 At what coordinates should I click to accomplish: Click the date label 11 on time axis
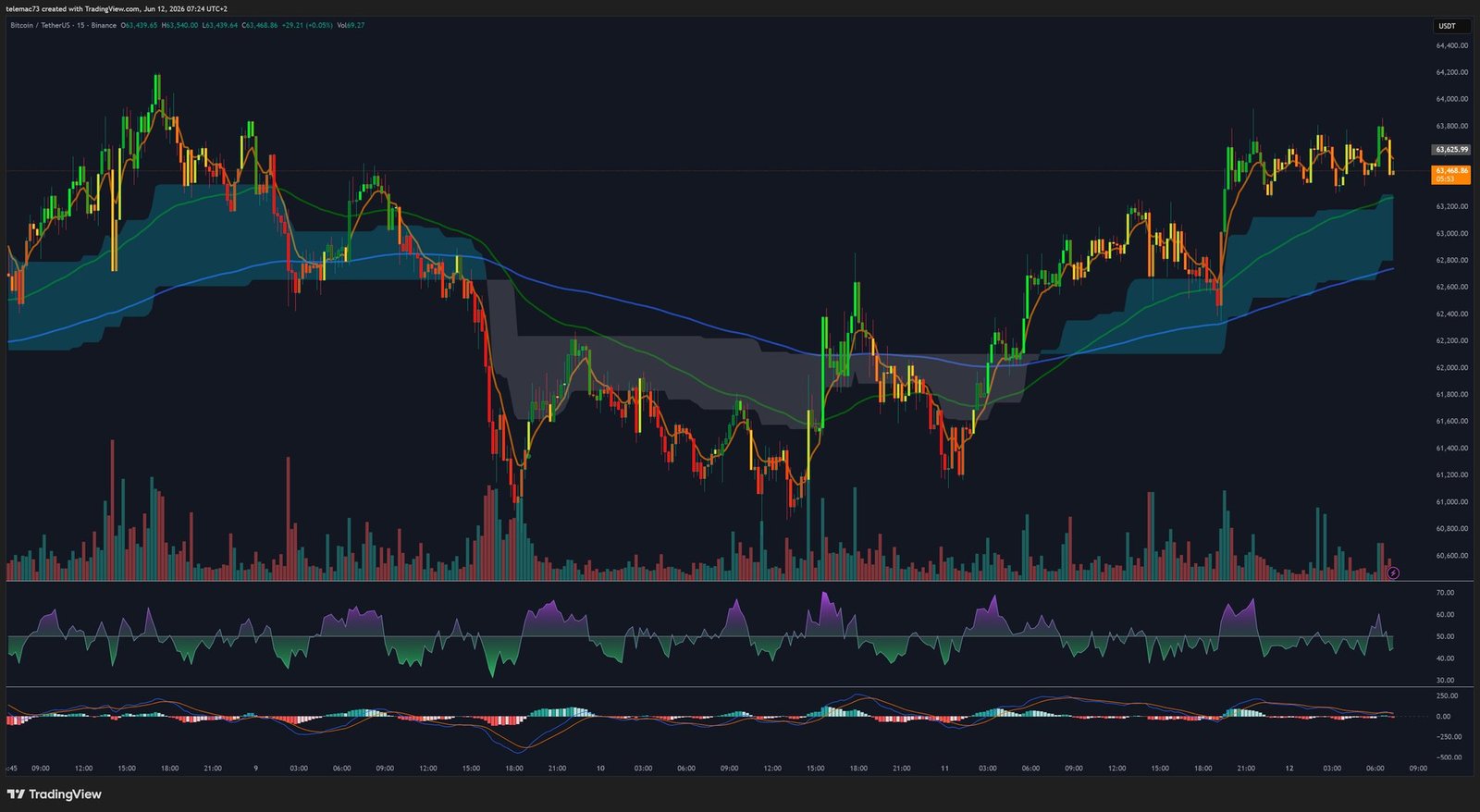(944, 768)
